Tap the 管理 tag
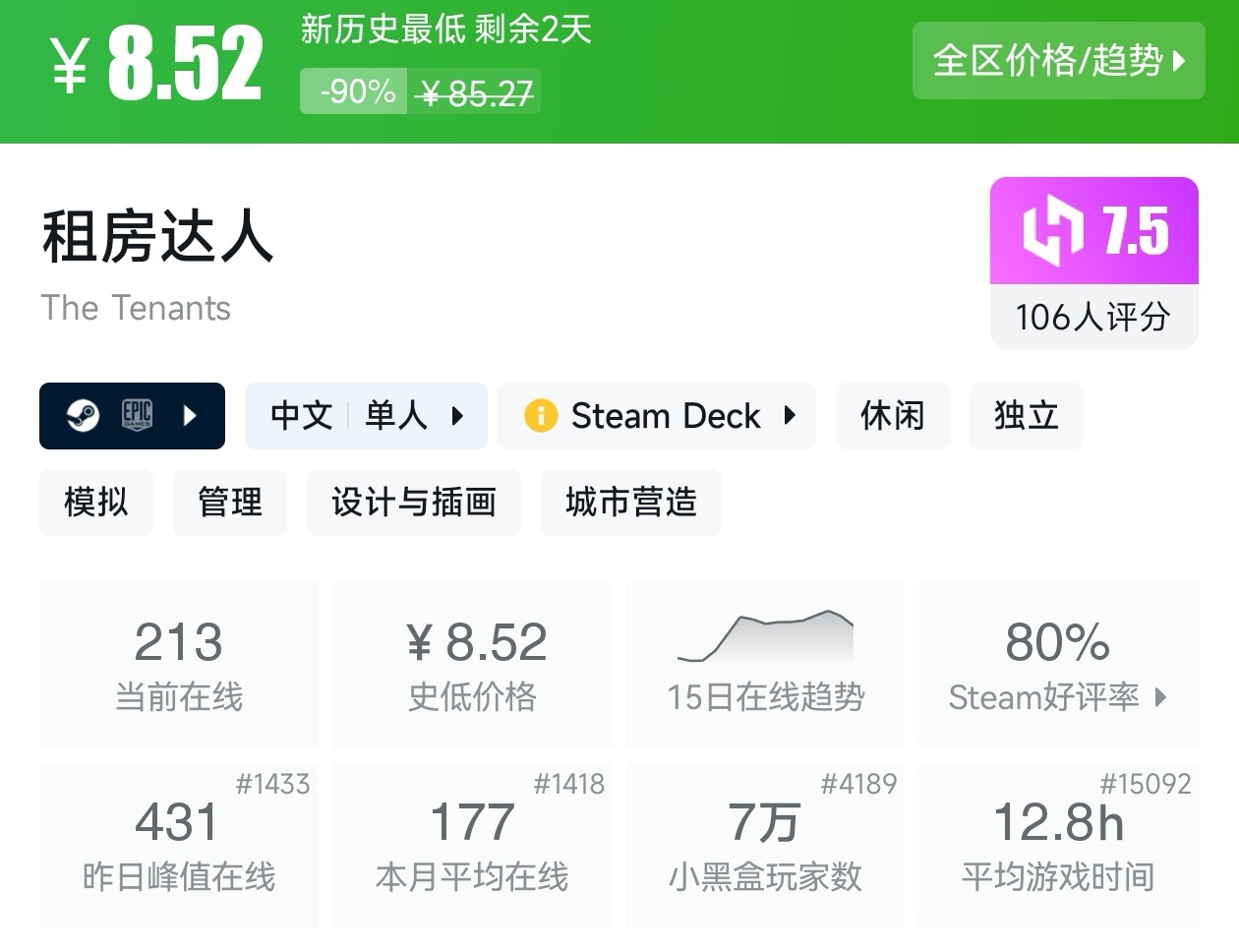 point(230,503)
